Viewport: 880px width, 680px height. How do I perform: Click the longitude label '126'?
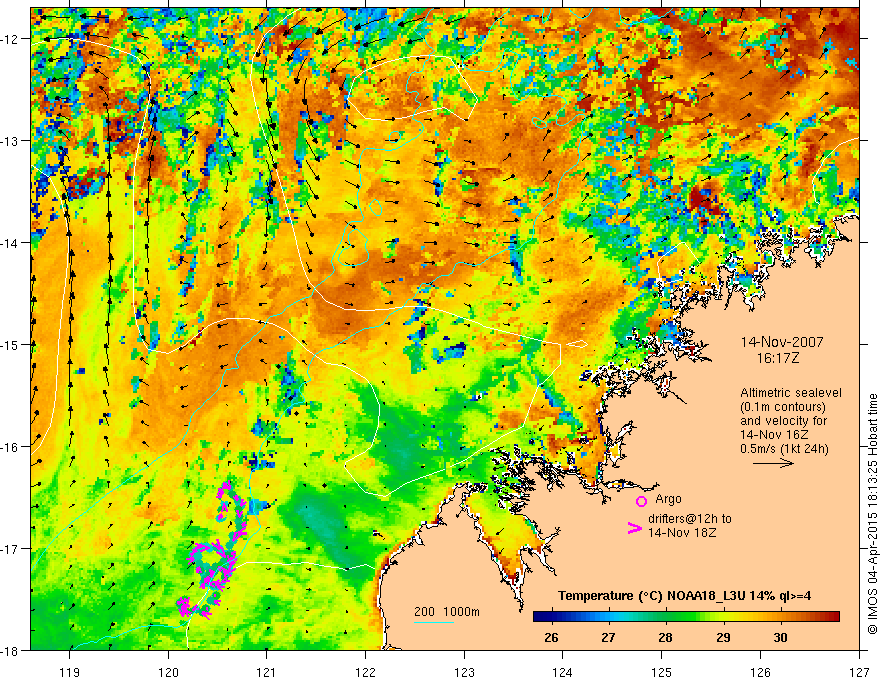(760, 672)
